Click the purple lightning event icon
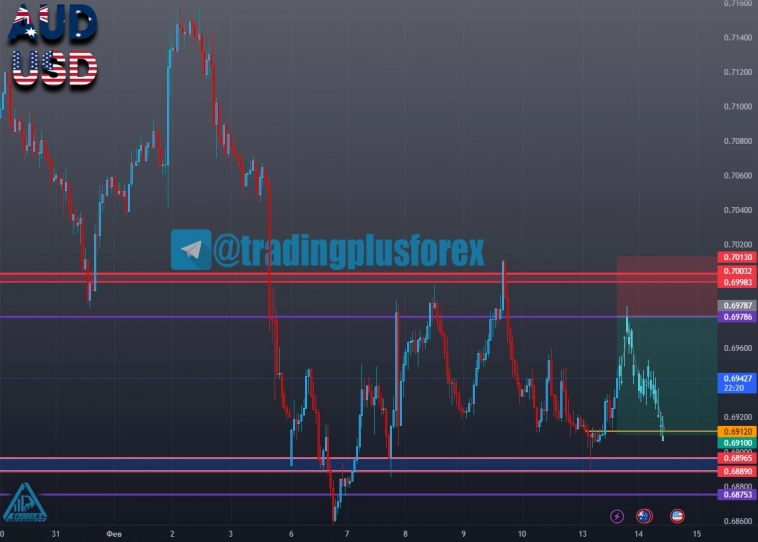This screenshot has width=758, height=542. tap(617, 516)
